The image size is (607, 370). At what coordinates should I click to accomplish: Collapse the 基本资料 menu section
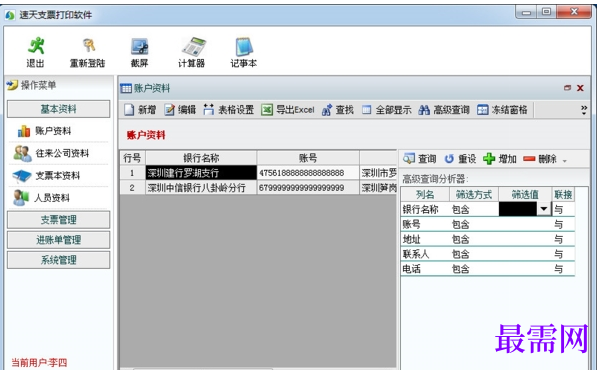point(58,109)
